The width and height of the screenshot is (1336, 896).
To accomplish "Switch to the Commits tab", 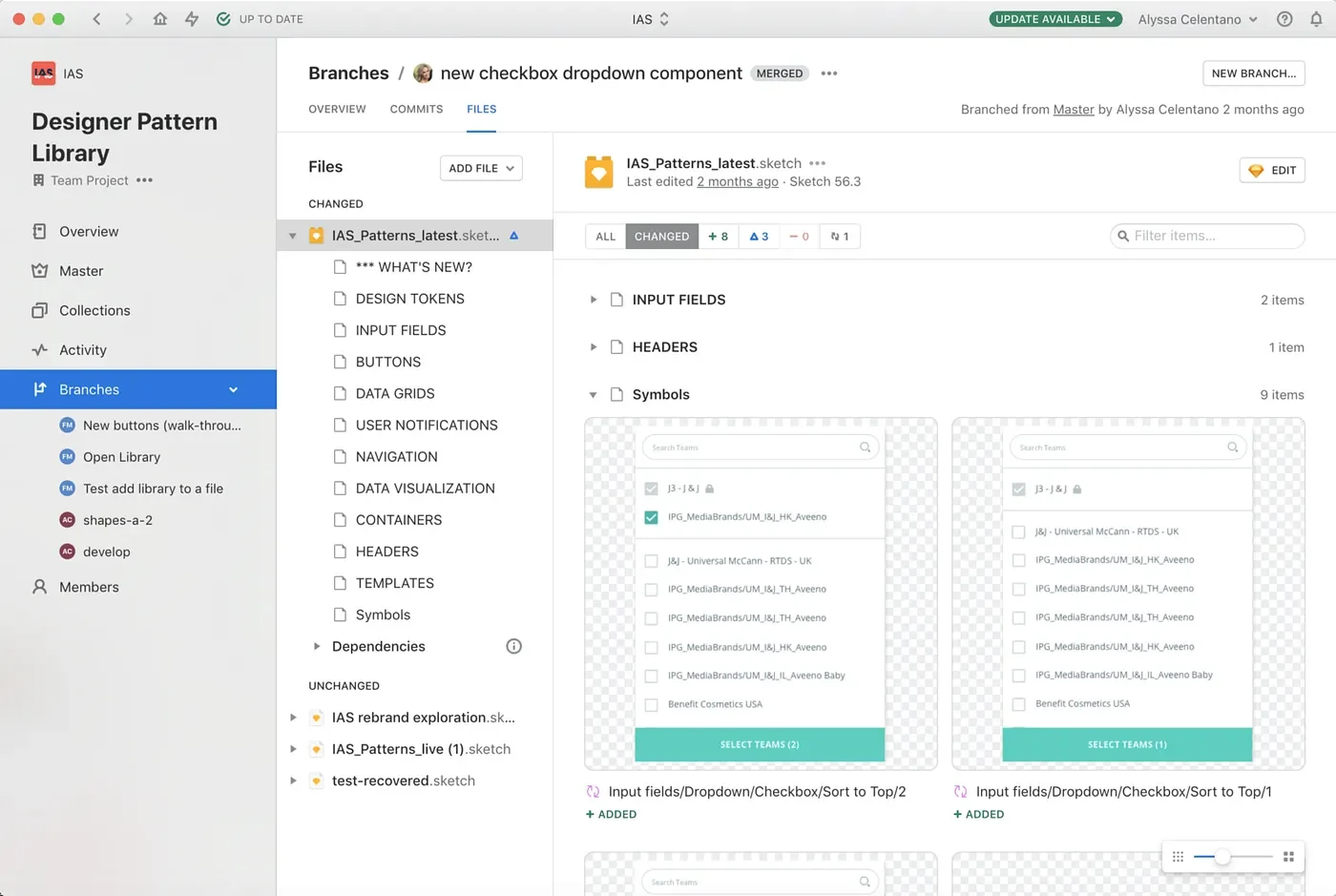I will coord(416,110).
